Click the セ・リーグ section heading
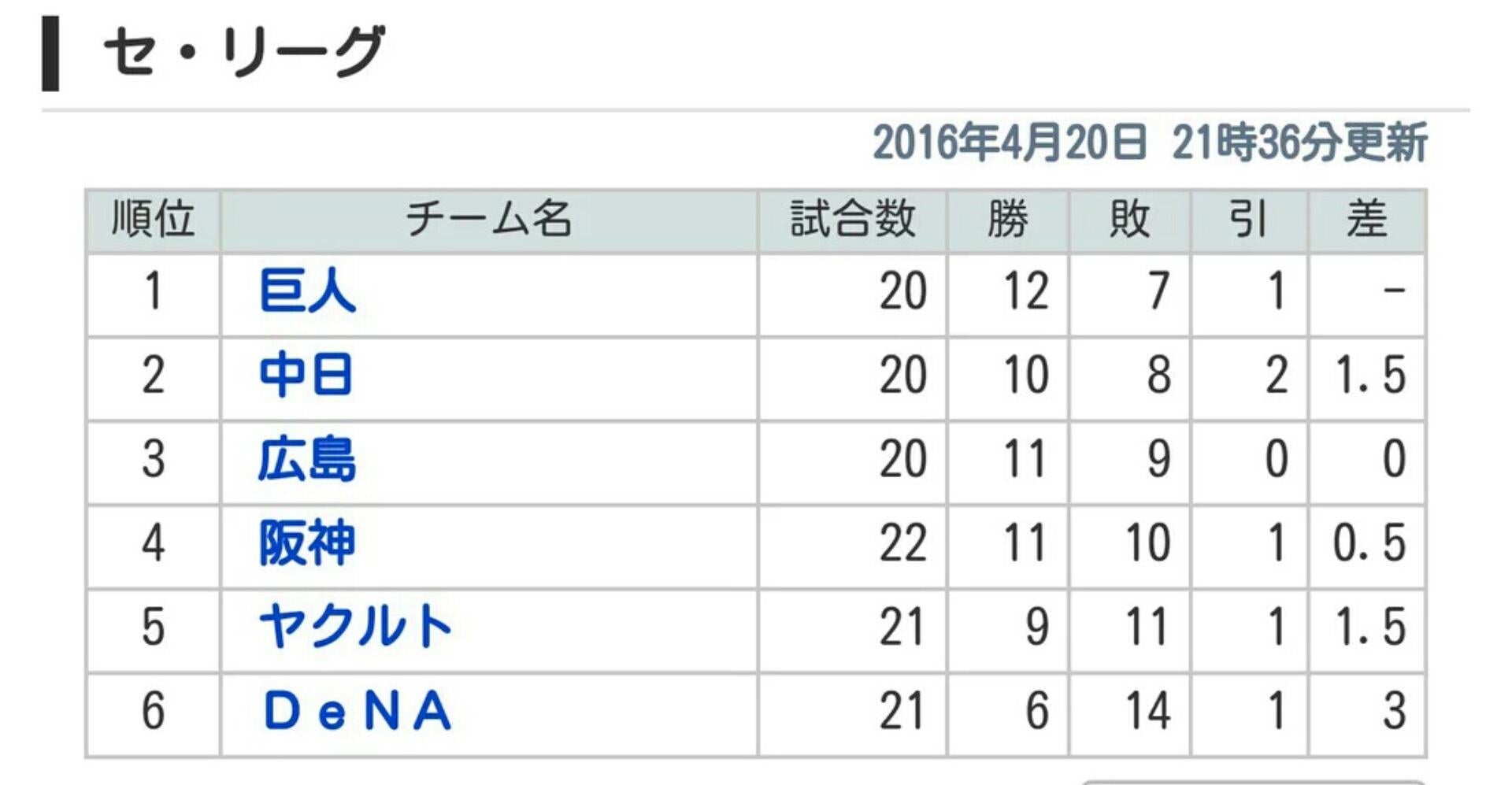The image size is (1512, 785). click(x=244, y=53)
